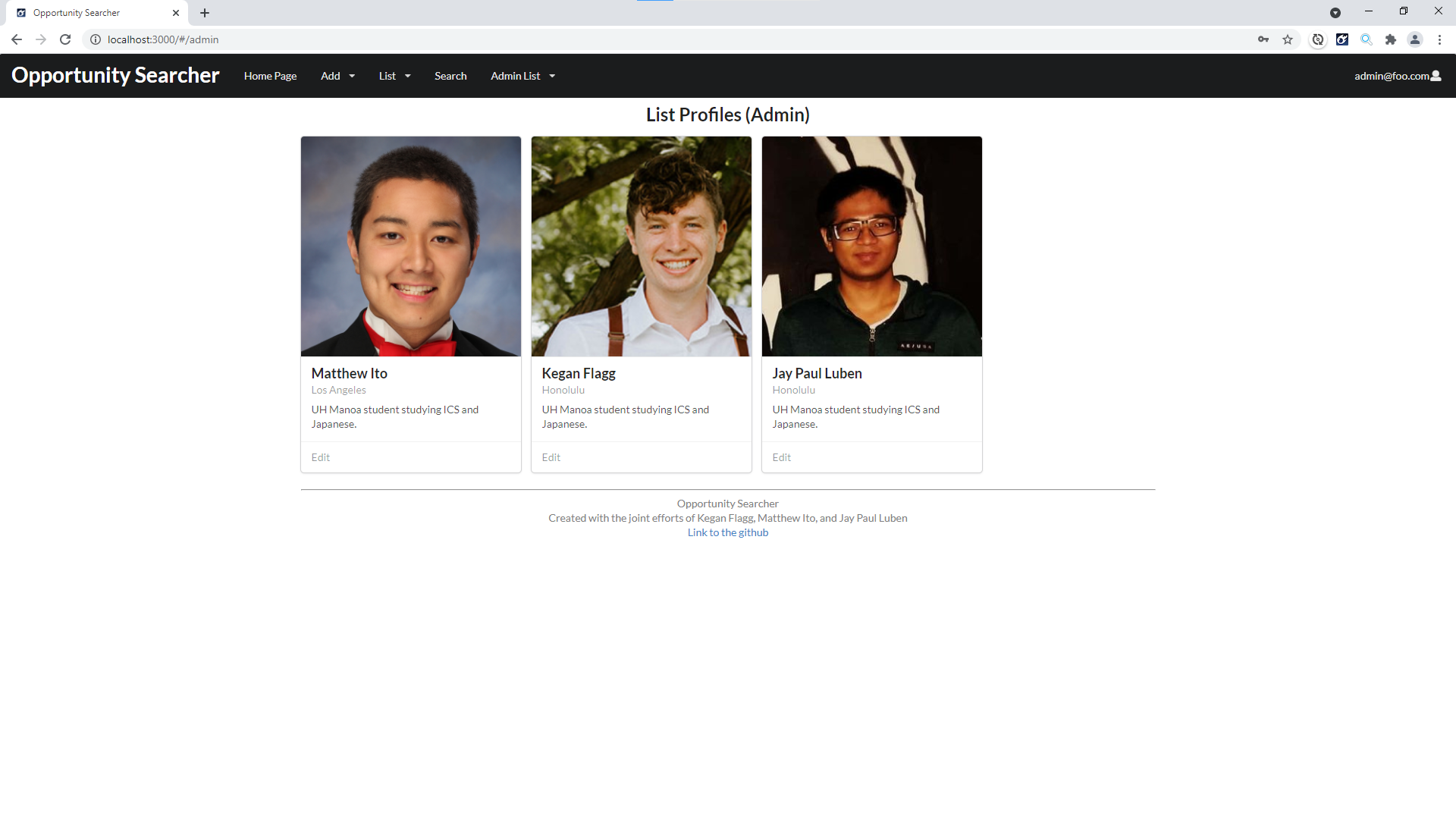Click Honolulu under Kegan Flagg

click(563, 390)
